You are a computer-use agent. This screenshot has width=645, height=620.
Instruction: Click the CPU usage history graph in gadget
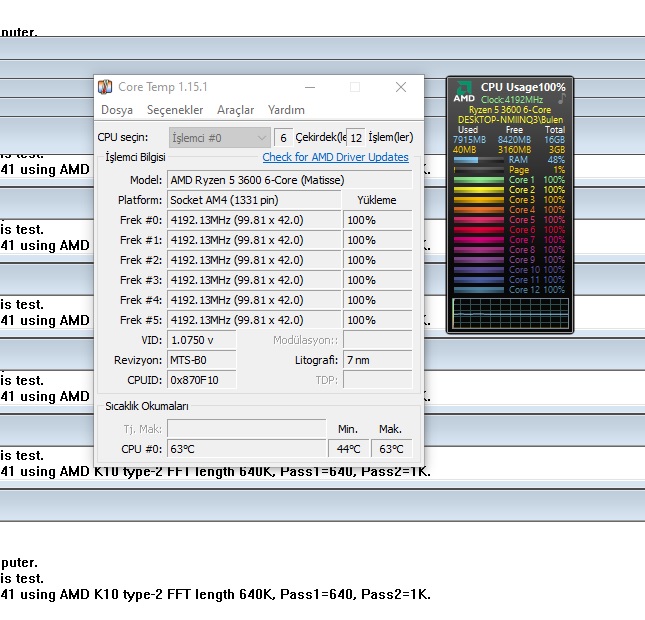510,313
